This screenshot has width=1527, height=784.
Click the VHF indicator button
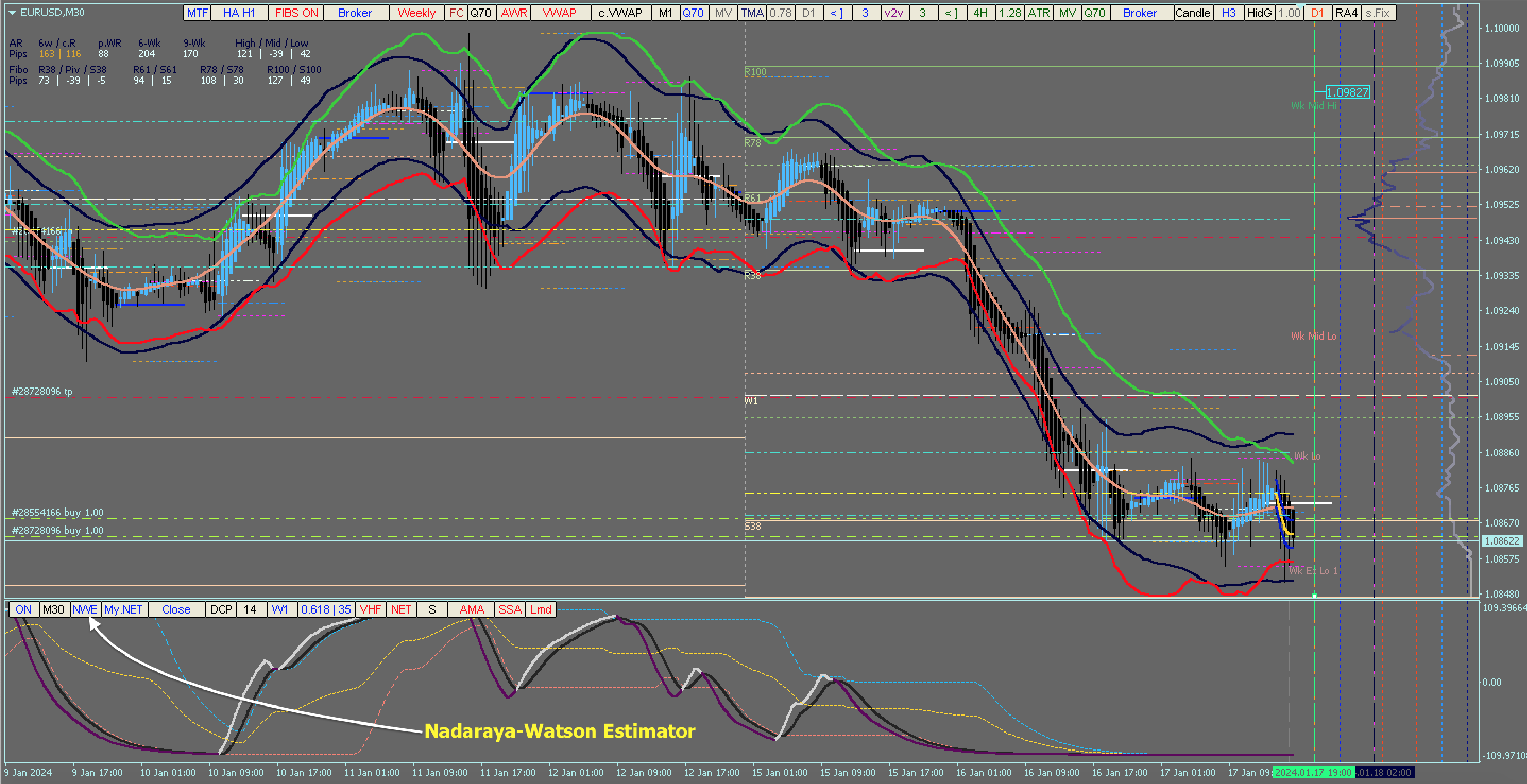(x=371, y=609)
